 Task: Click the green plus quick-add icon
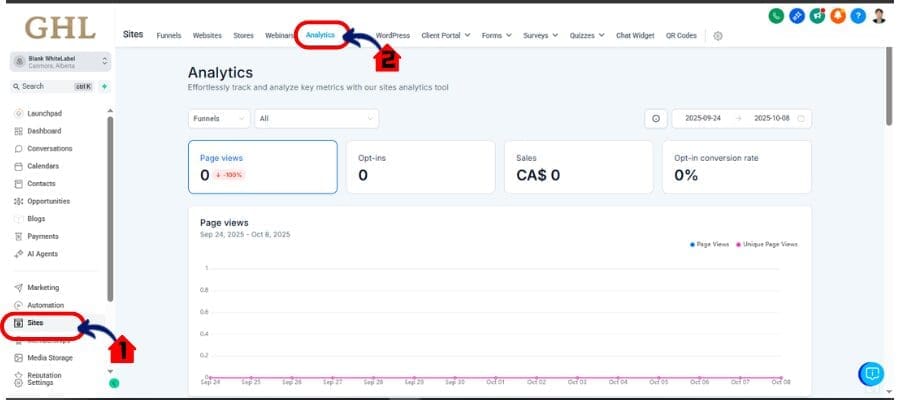(104, 87)
